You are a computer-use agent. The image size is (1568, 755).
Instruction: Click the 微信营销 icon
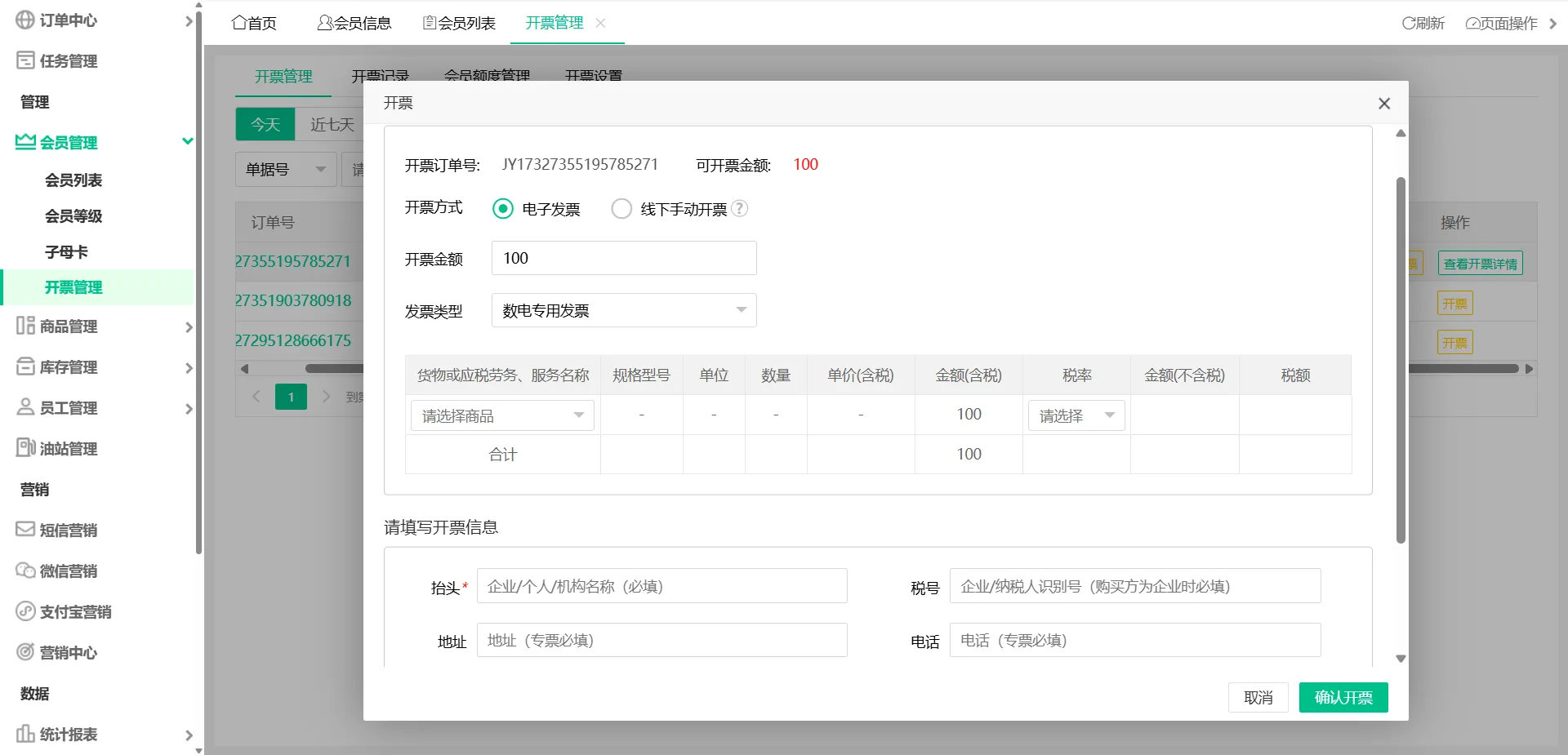coord(25,571)
